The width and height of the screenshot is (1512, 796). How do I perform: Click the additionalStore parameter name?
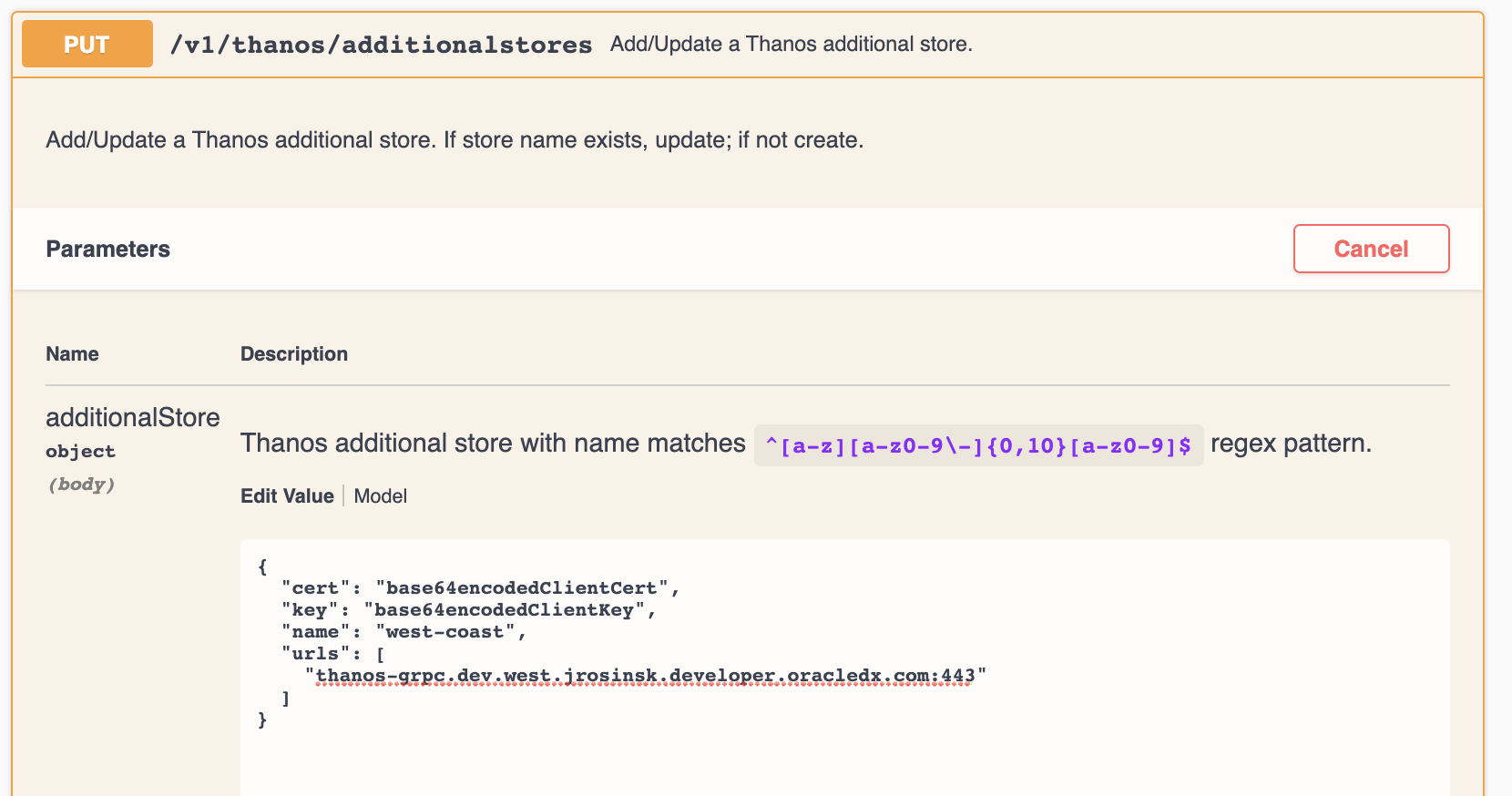coord(133,417)
